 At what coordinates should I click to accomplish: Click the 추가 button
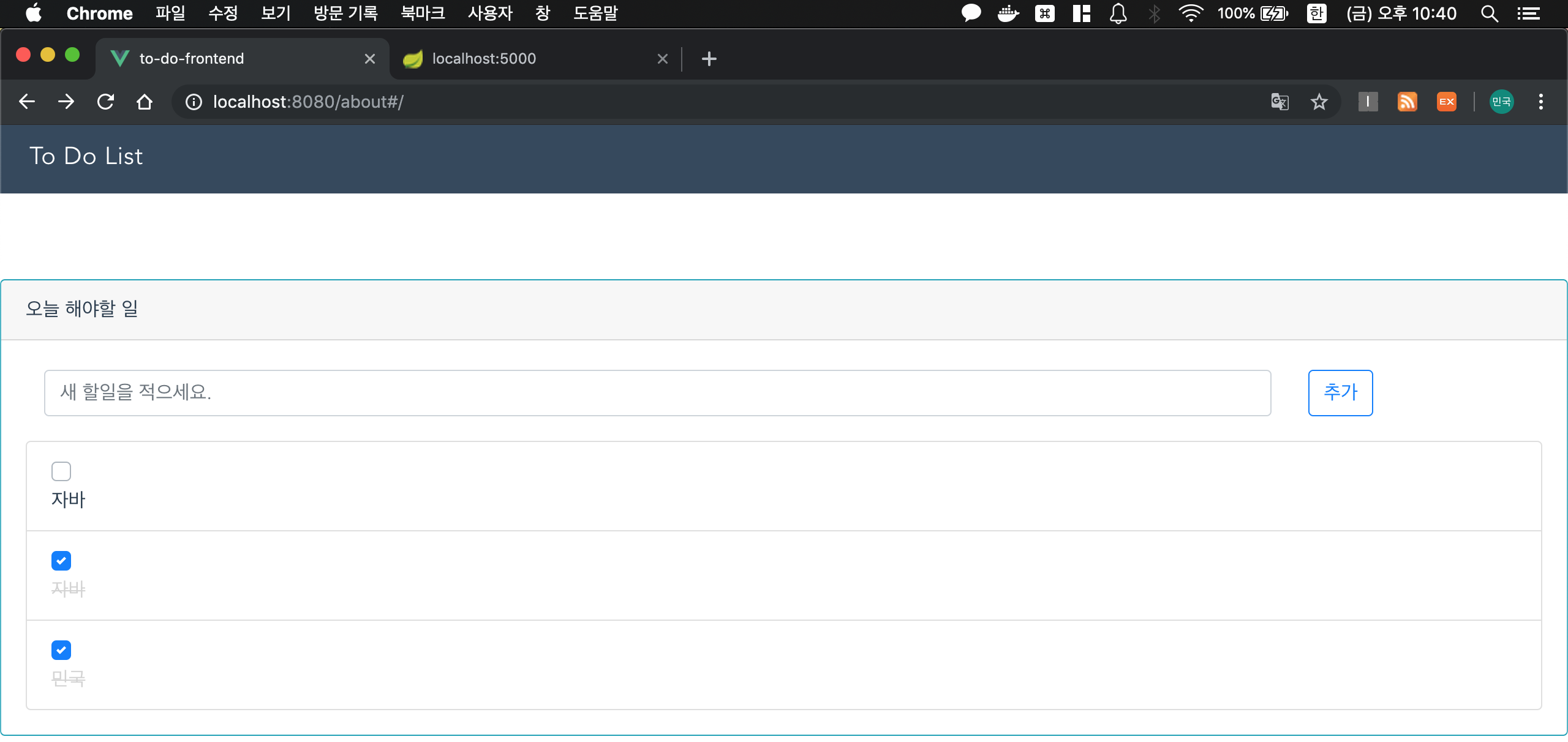pos(1340,392)
